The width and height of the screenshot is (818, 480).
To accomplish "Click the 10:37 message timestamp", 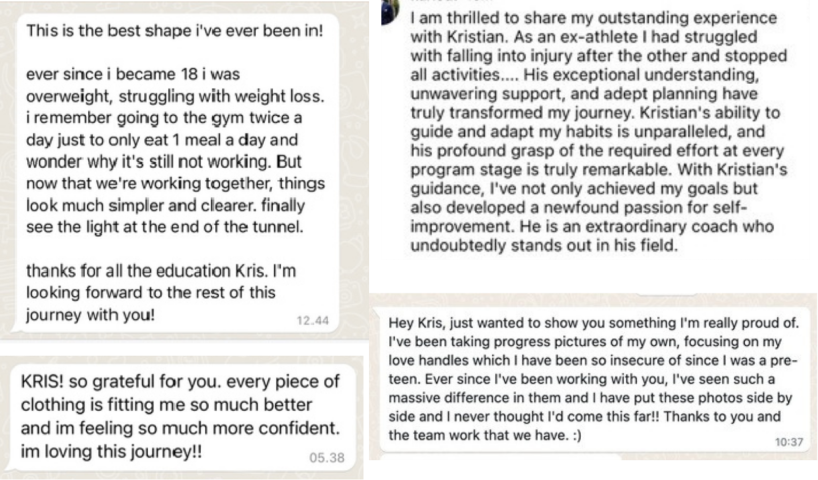I will tap(788, 442).
